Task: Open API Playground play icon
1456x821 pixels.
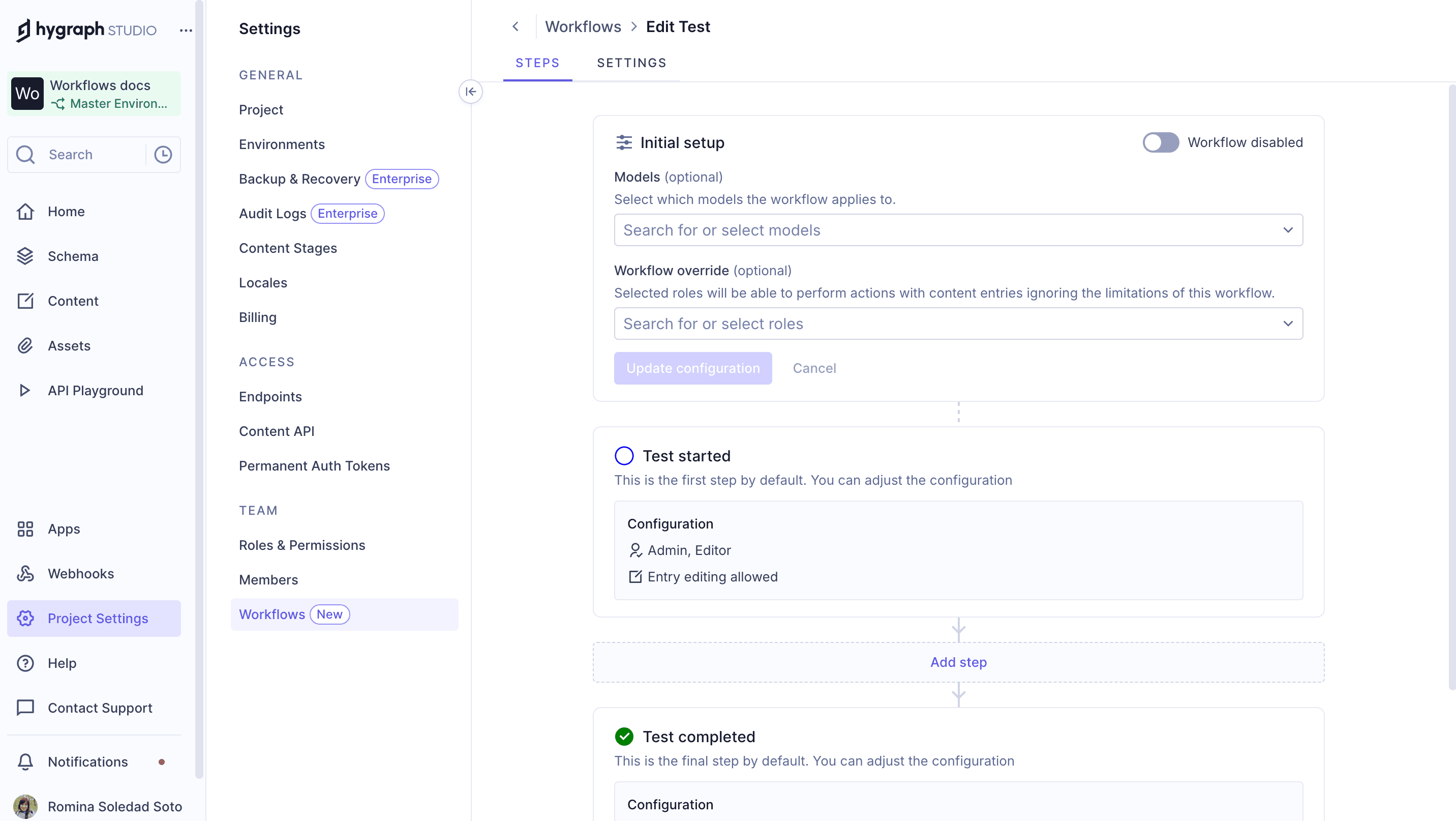Action: pos(24,390)
